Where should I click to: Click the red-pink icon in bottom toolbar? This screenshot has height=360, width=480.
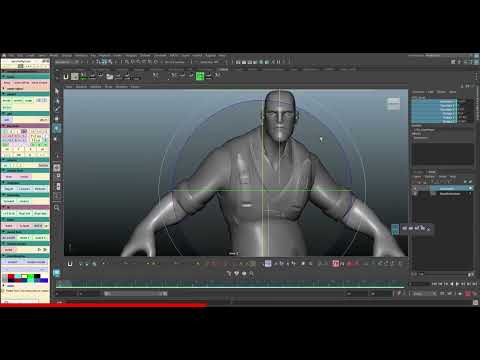(x=336, y=264)
